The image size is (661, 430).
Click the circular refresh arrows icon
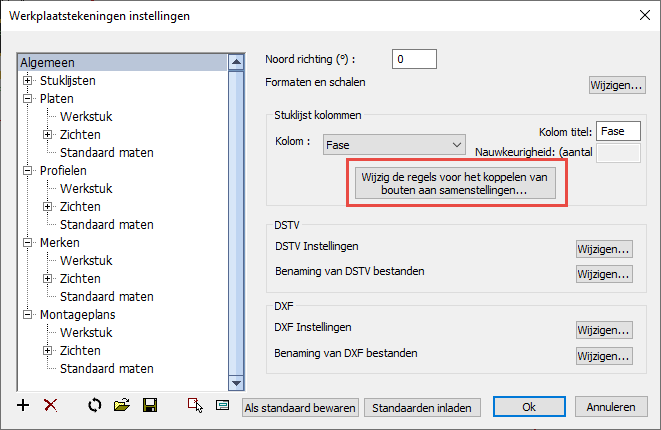tap(95, 406)
